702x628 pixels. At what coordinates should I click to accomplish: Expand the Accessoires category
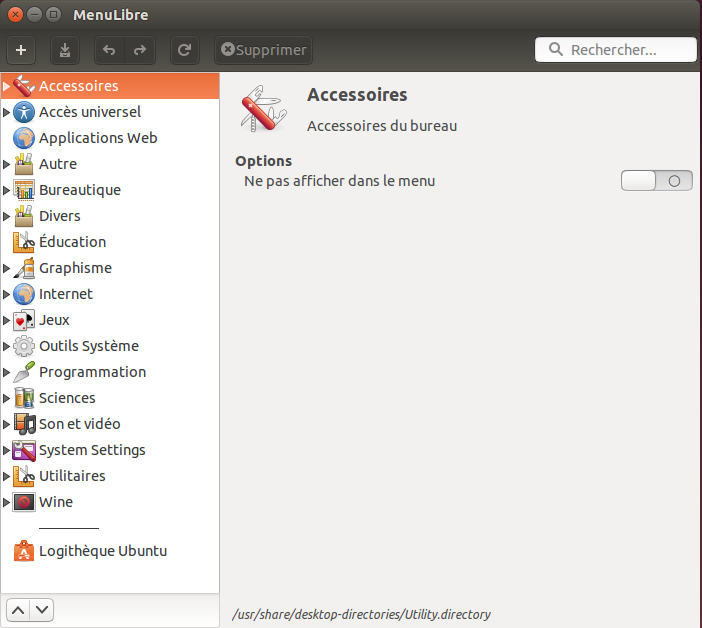click(6, 86)
